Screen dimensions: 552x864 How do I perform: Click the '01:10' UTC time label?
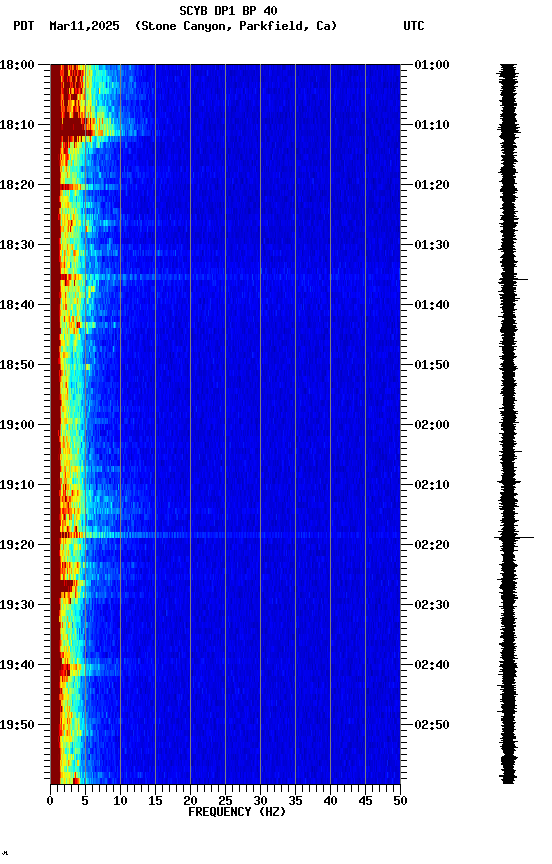click(432, 125)
